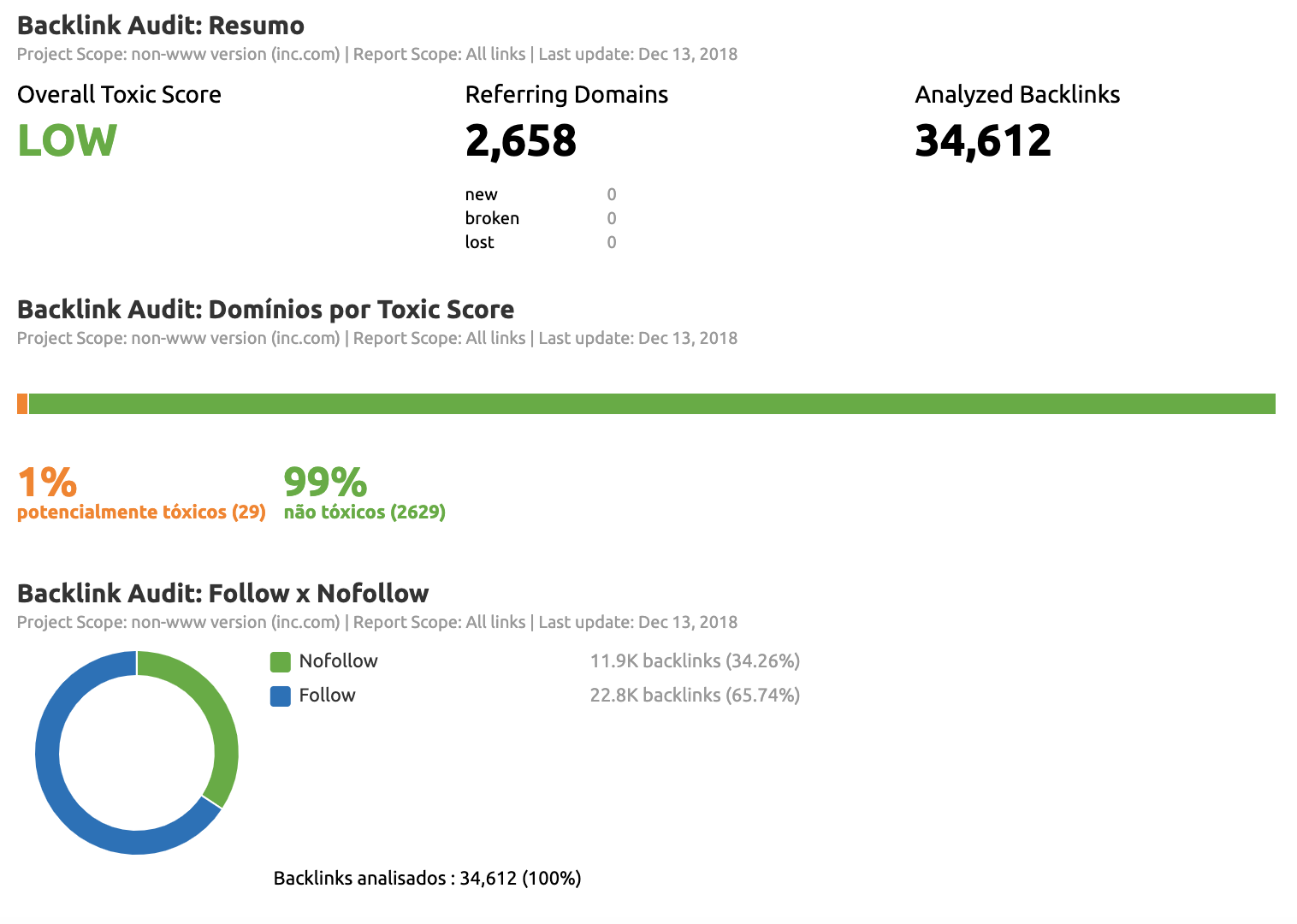Click the orange toxic segment of bar

click(x=22, y=404)
